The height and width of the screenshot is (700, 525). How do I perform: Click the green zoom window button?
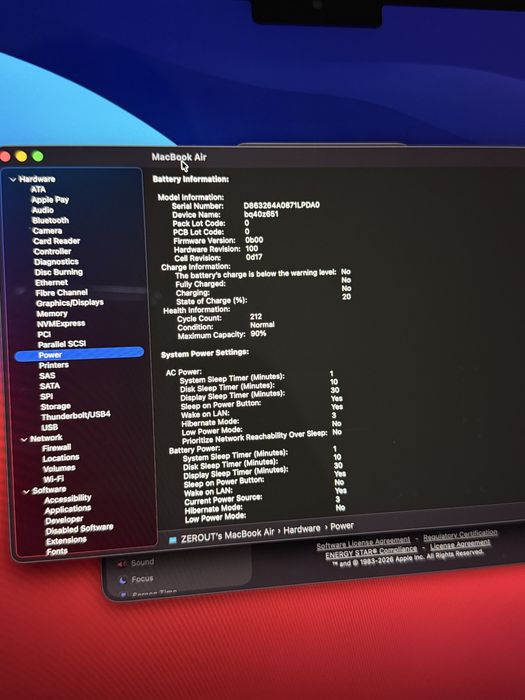[38, 156]
